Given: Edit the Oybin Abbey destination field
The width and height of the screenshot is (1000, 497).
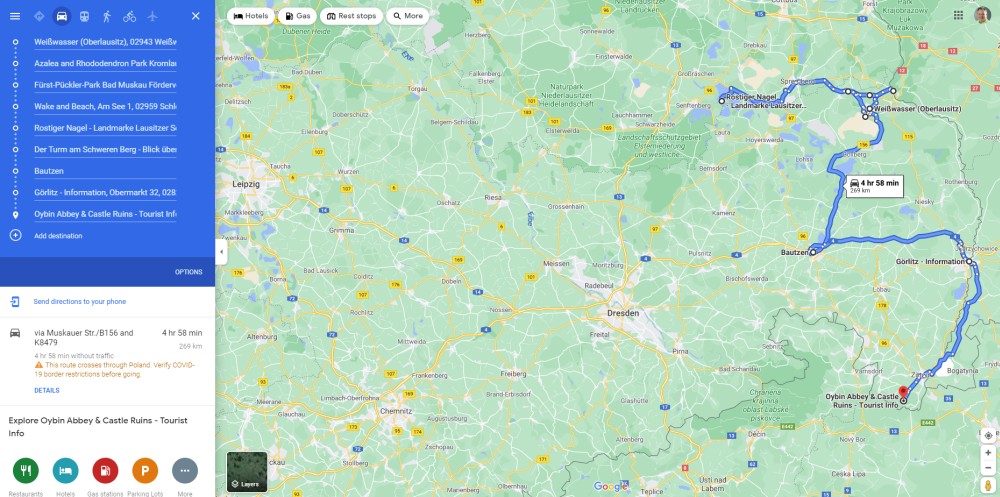Looking at the screenshot, I should pyautogui.click(x=105, y=214).
